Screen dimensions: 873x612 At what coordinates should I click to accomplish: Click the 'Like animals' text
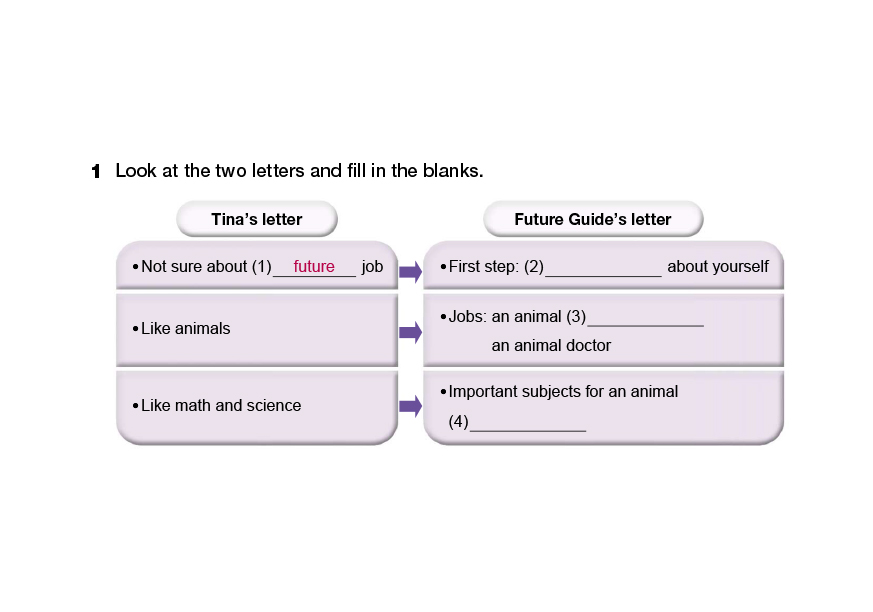185,328
